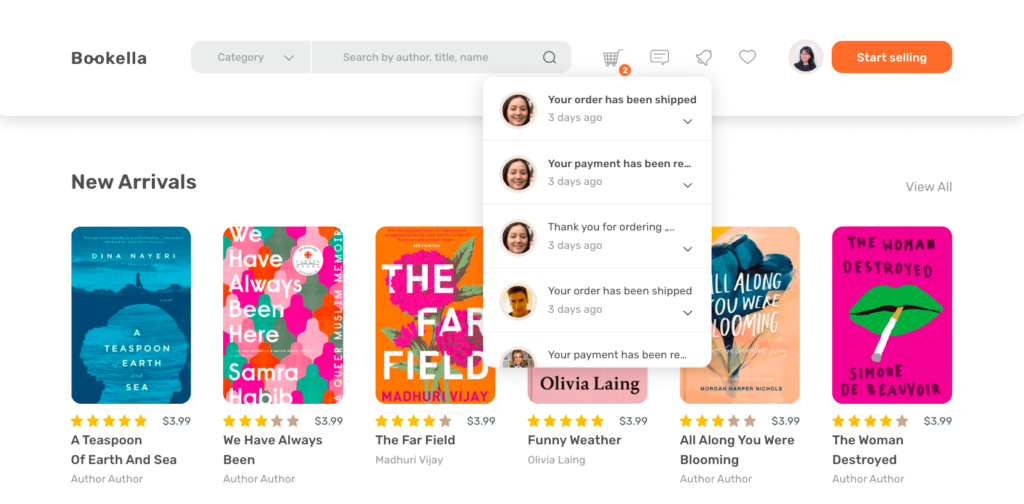Click star rating of Funny Weather
Image resolution: width=1024 pixels, height=504 pixels.
click(x=566, y=421)
